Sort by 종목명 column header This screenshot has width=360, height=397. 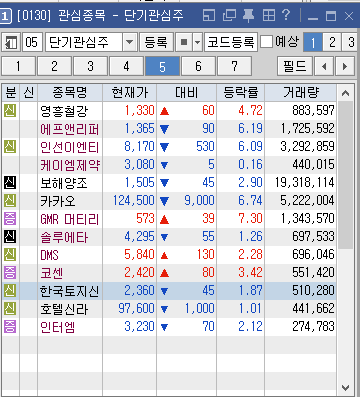(x=70, y=93)
